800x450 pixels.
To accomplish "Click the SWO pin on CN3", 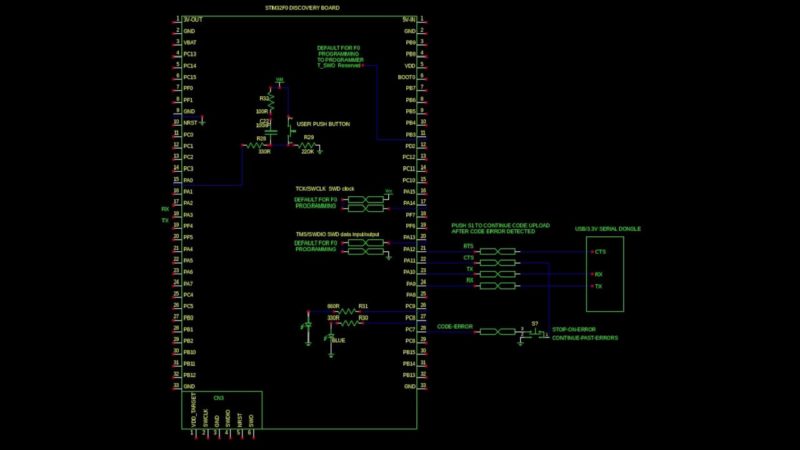I will click(x=251, y=420).
